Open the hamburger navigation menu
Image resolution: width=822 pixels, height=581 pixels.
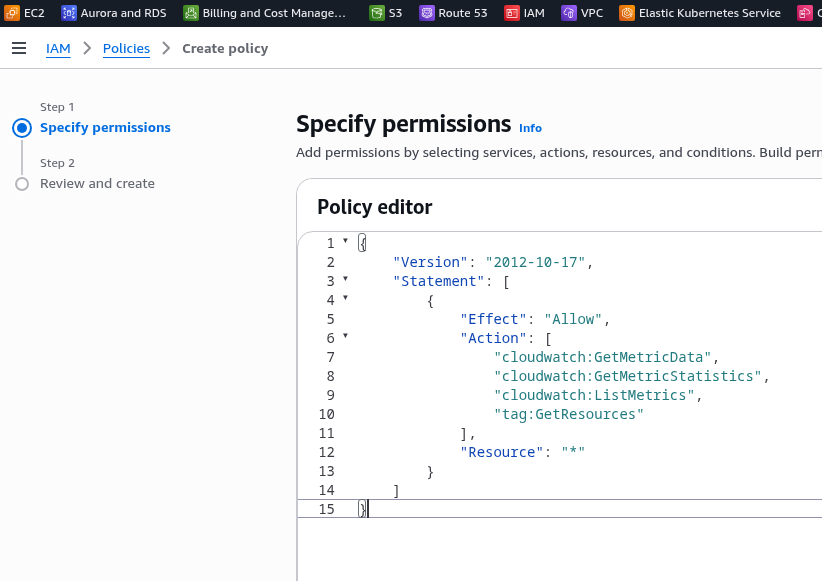point(19,48)
